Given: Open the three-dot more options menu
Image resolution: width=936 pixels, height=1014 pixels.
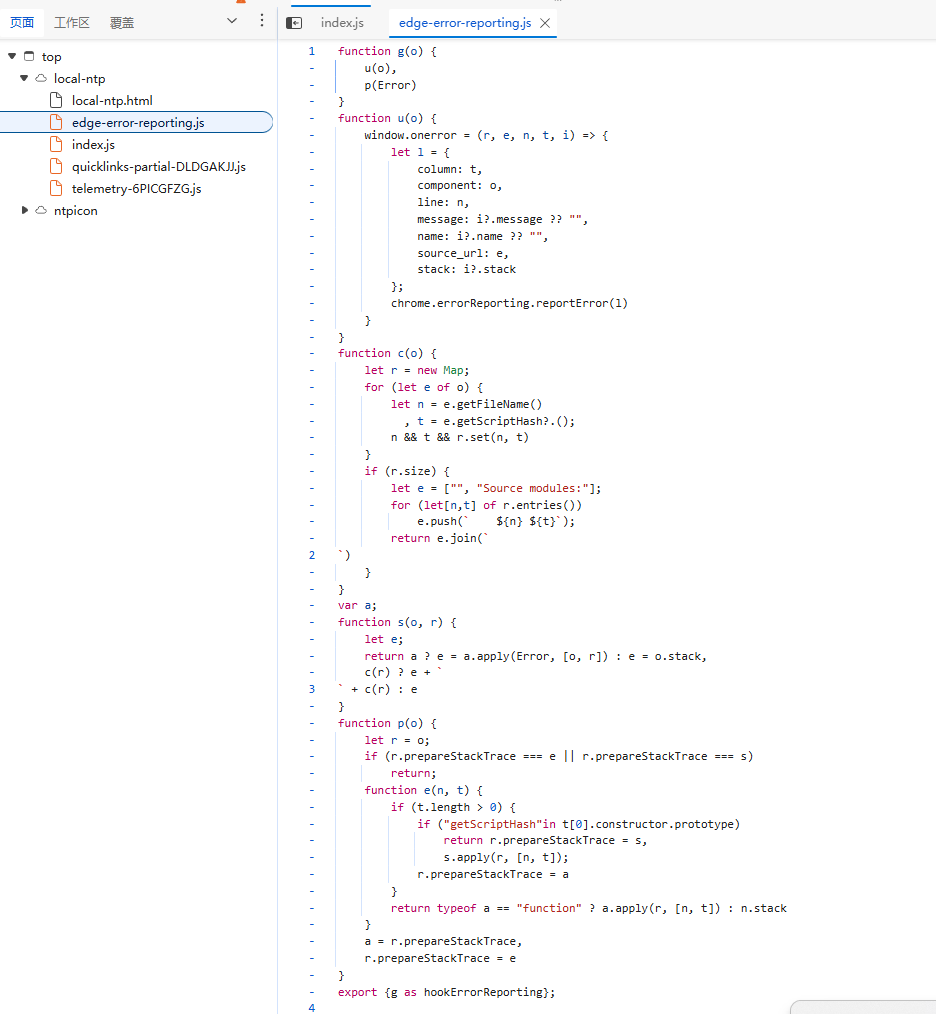Looking at the screenshot, I should point(261,21).
